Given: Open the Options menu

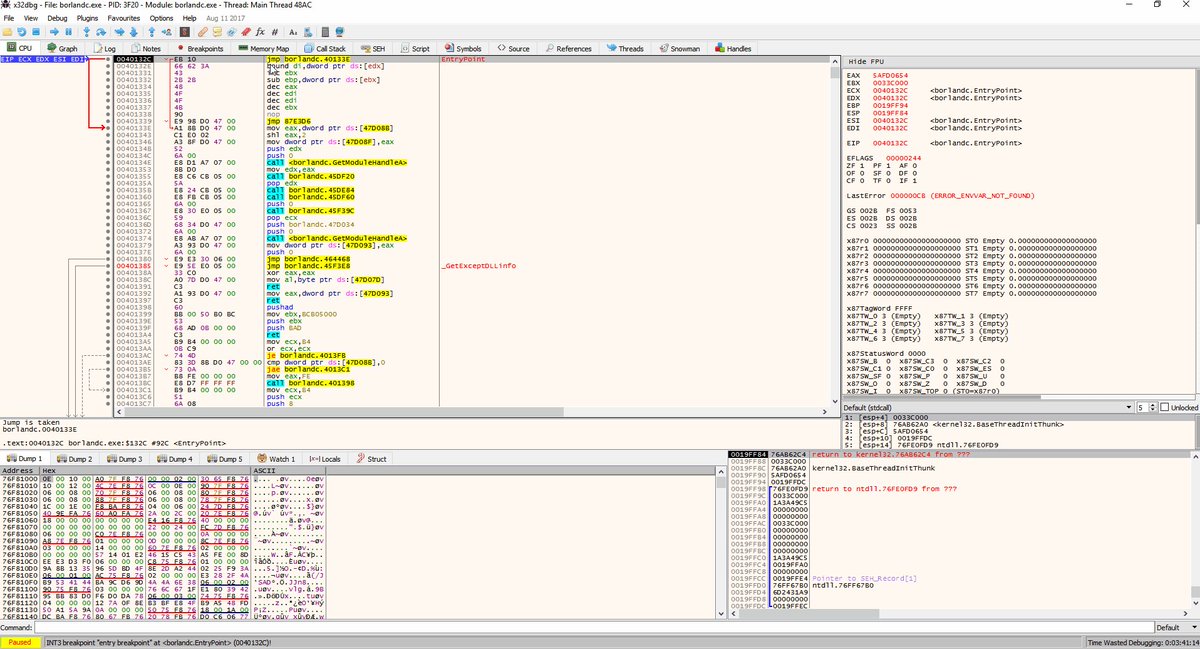Looking at the screenshot, I should coord(161,18).
